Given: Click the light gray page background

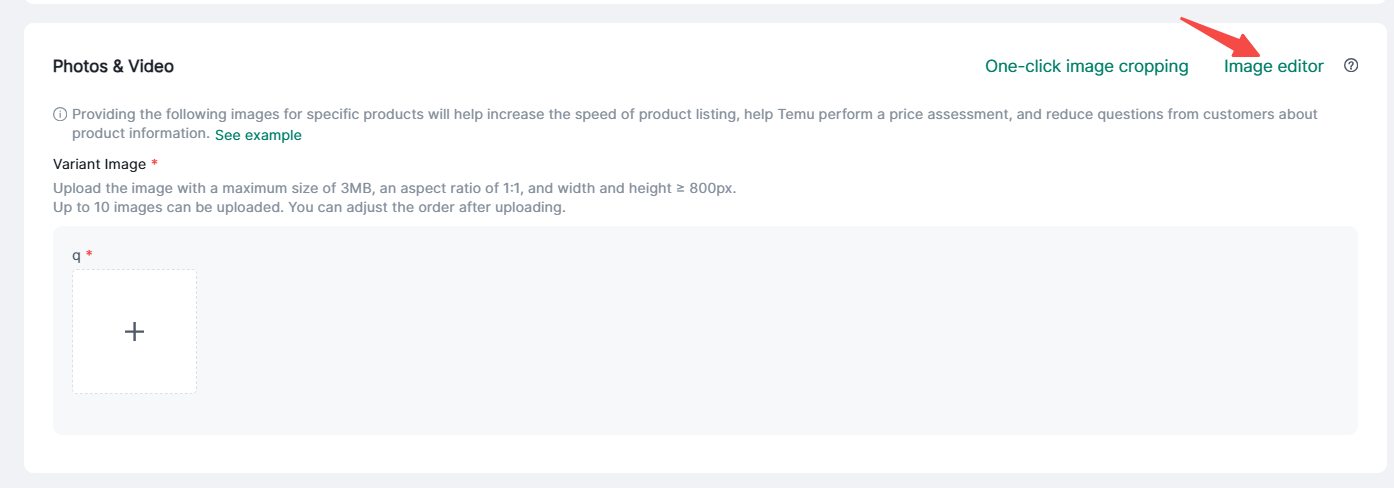Looking at the screenshot, I should point(10,250).
